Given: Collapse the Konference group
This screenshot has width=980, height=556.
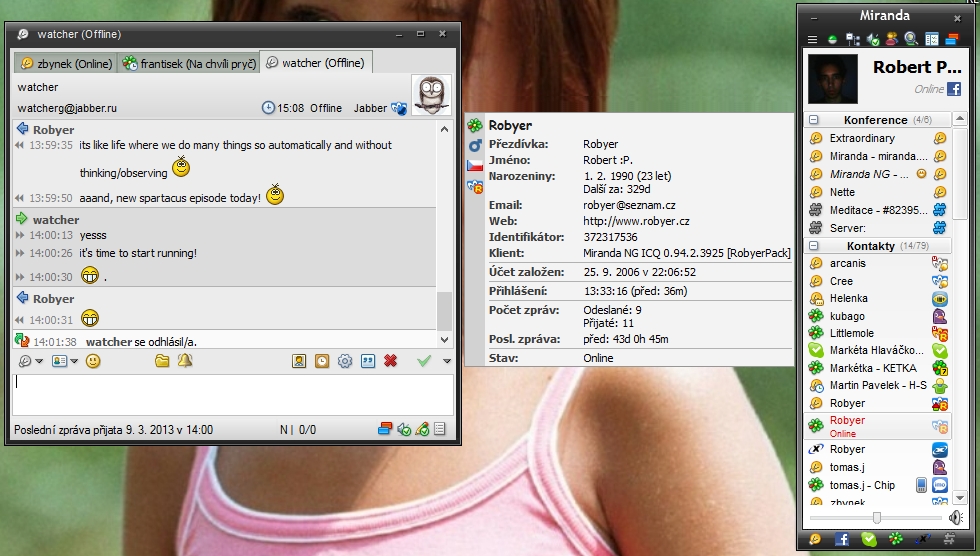Looking at the screenshot, I should click(814, 120).
